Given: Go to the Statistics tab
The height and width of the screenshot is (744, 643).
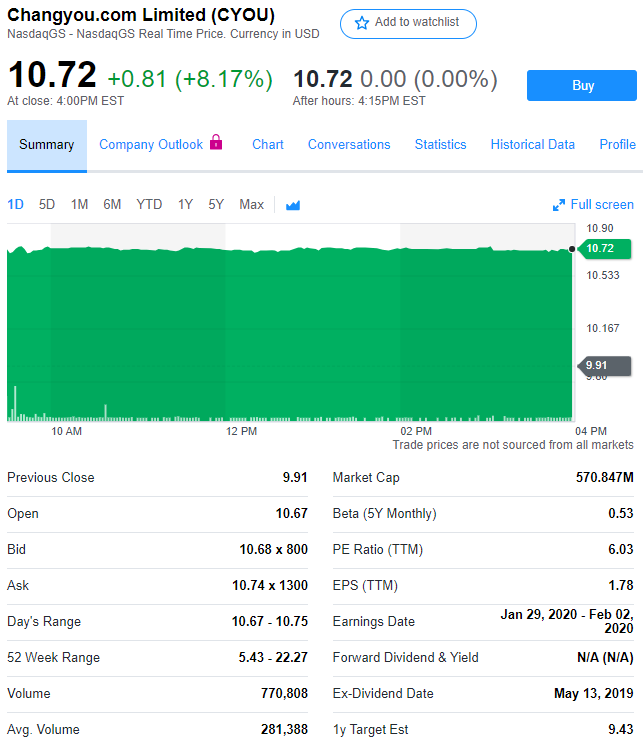Looking at the screenshot, I should (x=440, y=144).
